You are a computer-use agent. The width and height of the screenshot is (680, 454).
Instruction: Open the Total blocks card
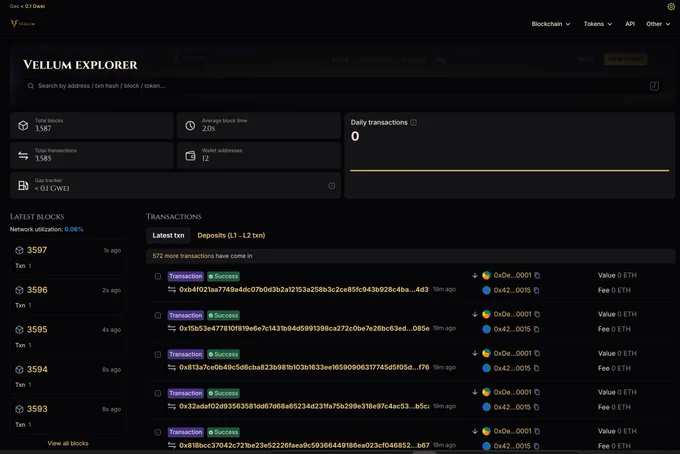pos(92,125)
